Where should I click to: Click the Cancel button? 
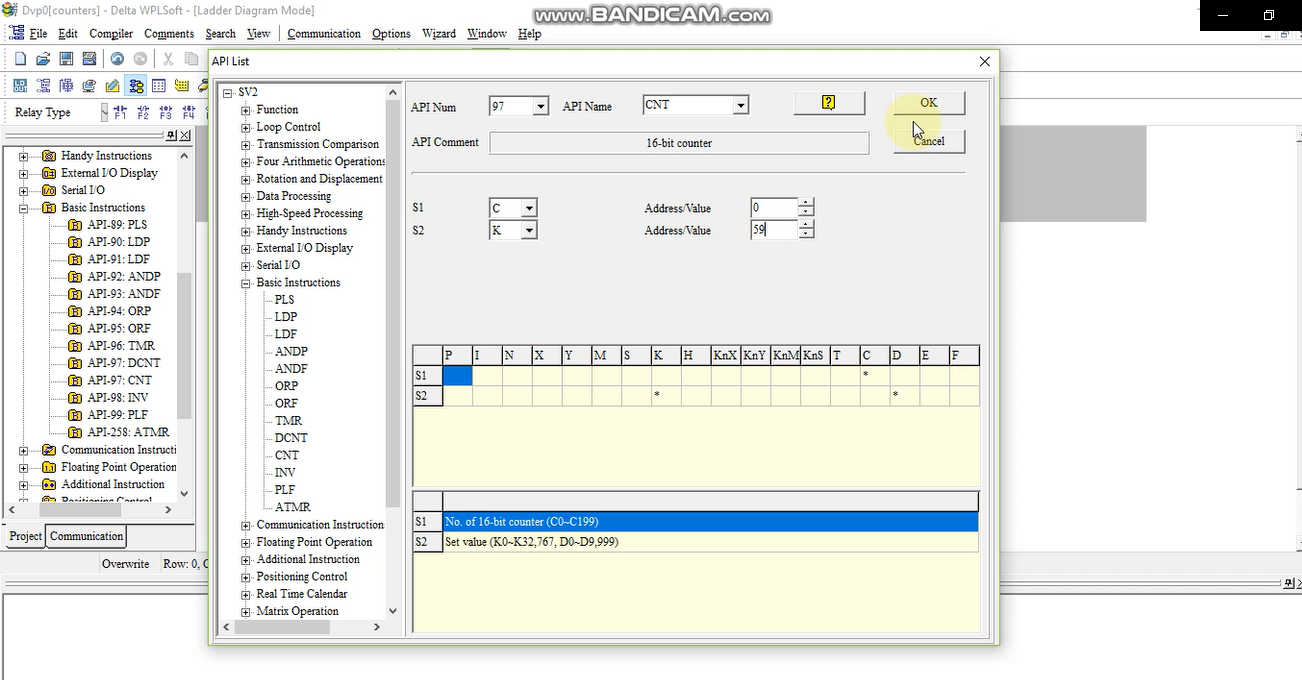point(929,141)
